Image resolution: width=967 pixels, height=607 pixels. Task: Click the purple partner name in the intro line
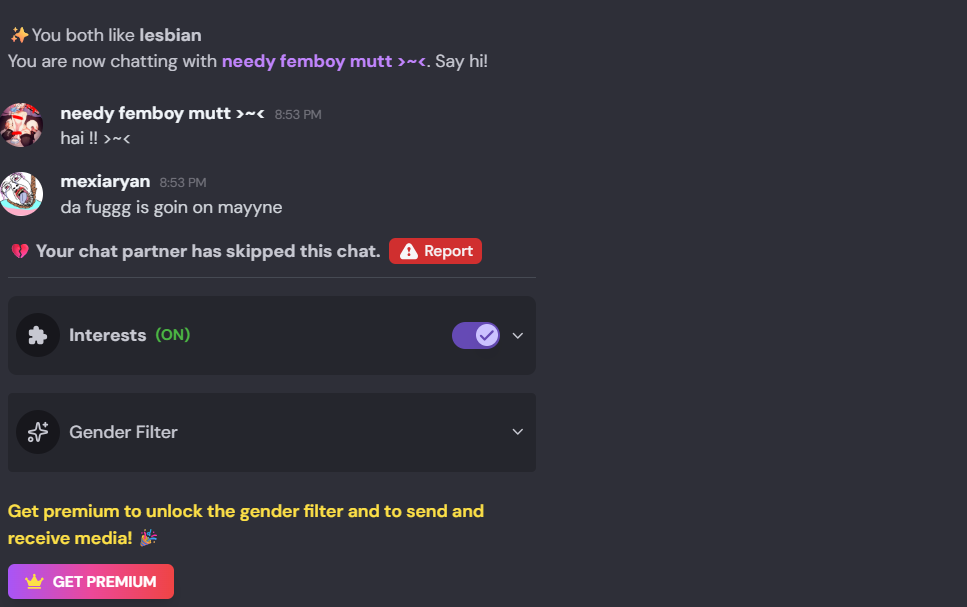(x=323, y=61)
